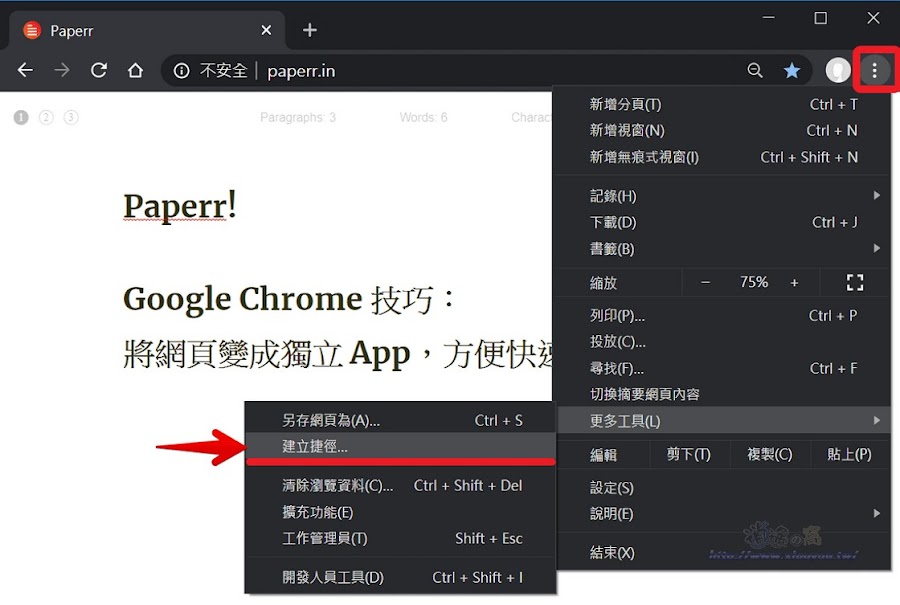Switch to Paperr page 3

[71, 118]
